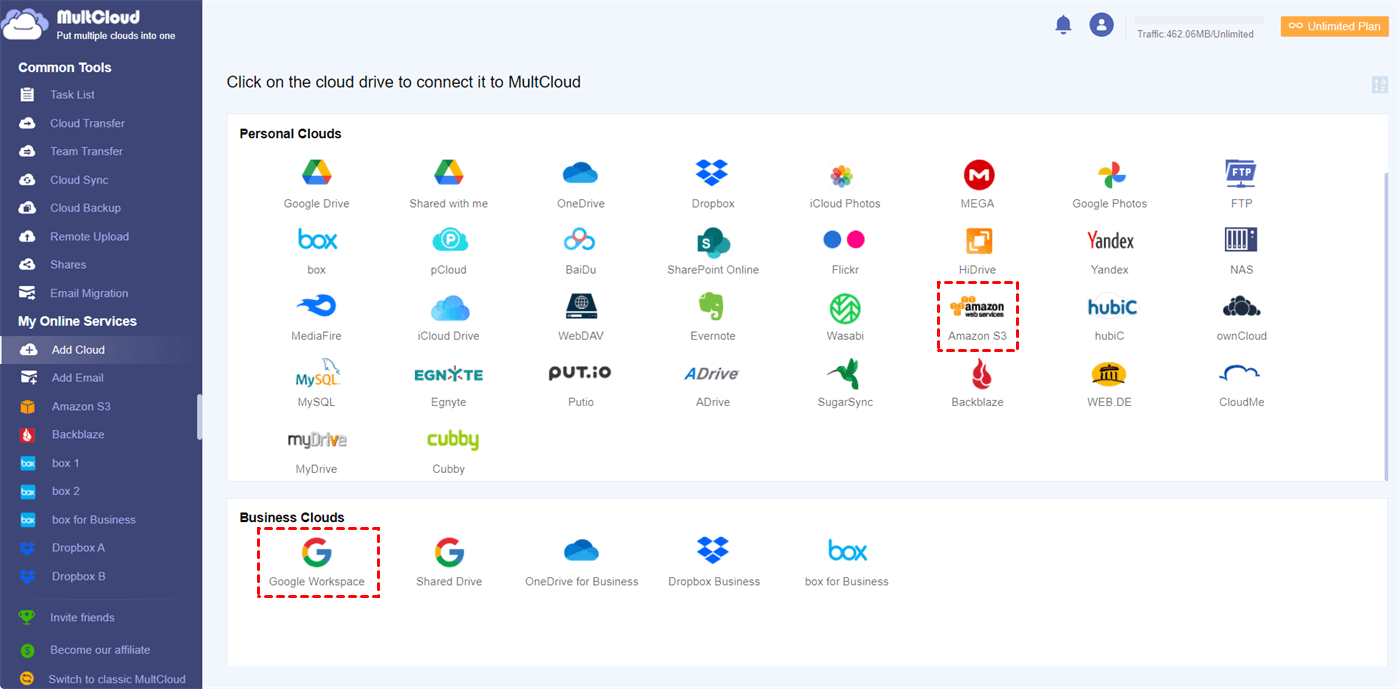Connect ownCloud
The height and width of the screenshot is (689, 1400).
tap(1241, 307)
